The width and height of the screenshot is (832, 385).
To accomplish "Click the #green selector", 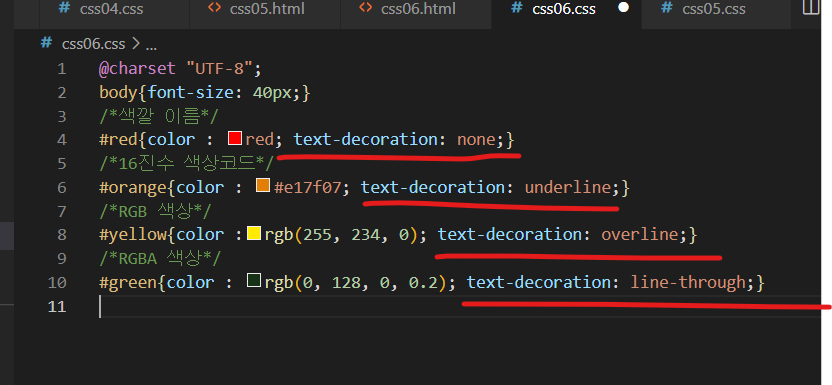I will [128, 282].
